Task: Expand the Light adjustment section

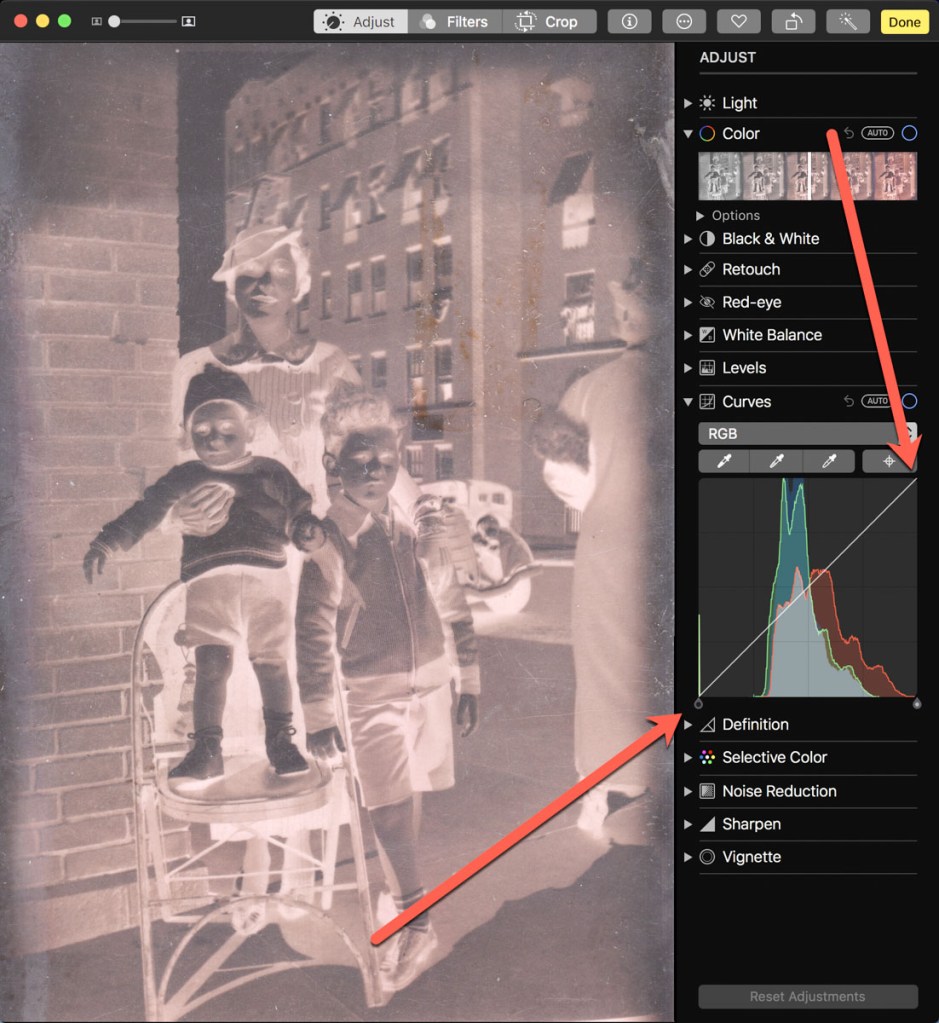Action: pos(689,102)
